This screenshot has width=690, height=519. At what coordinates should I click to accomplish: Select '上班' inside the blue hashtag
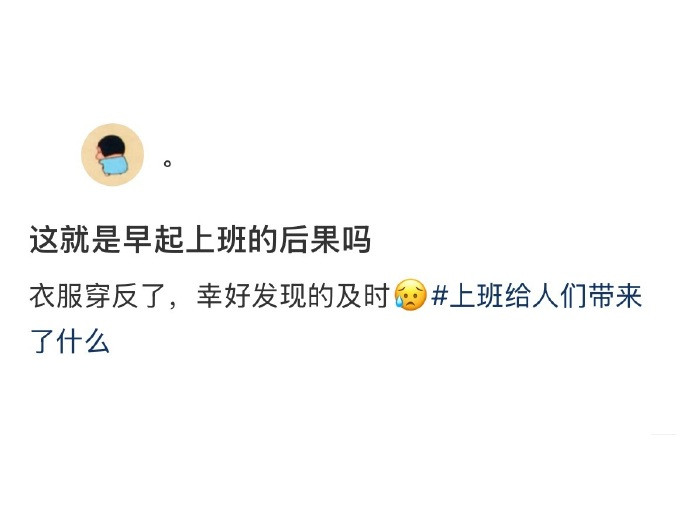coord(477,295)
